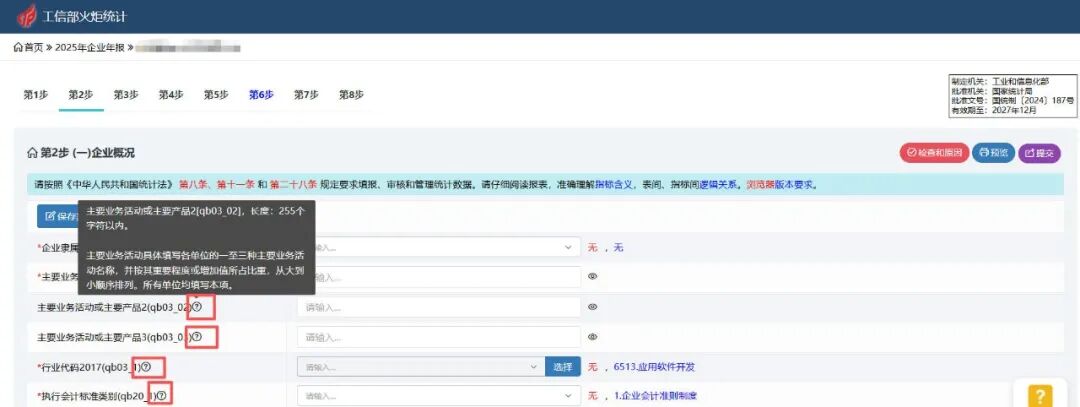Focus the 主要产品3 text input
This screenshot has width=1080, height=407.
(439, 337)
